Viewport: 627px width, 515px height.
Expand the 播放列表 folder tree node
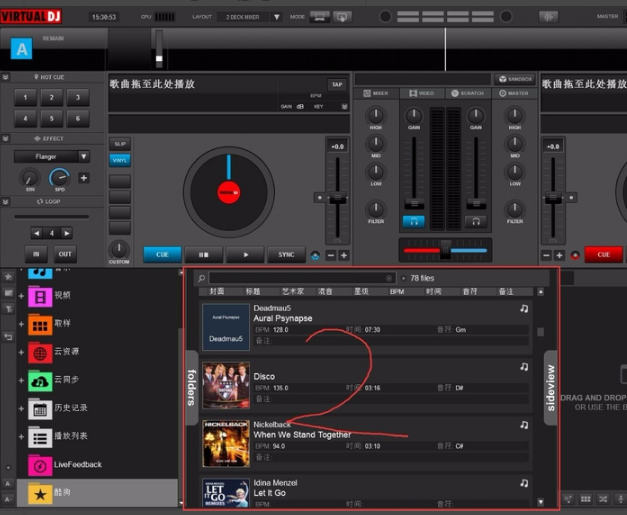21,437
